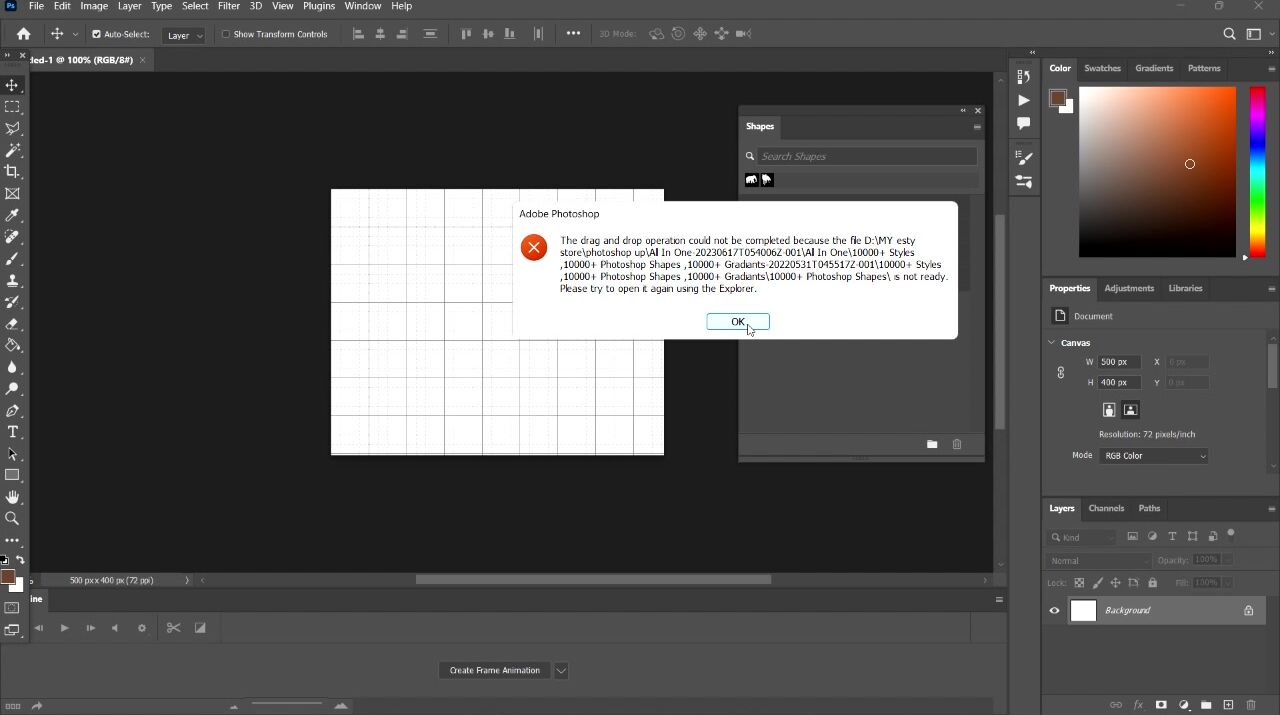Select the Rectangular Marquee tool

(x=12, y=107)
